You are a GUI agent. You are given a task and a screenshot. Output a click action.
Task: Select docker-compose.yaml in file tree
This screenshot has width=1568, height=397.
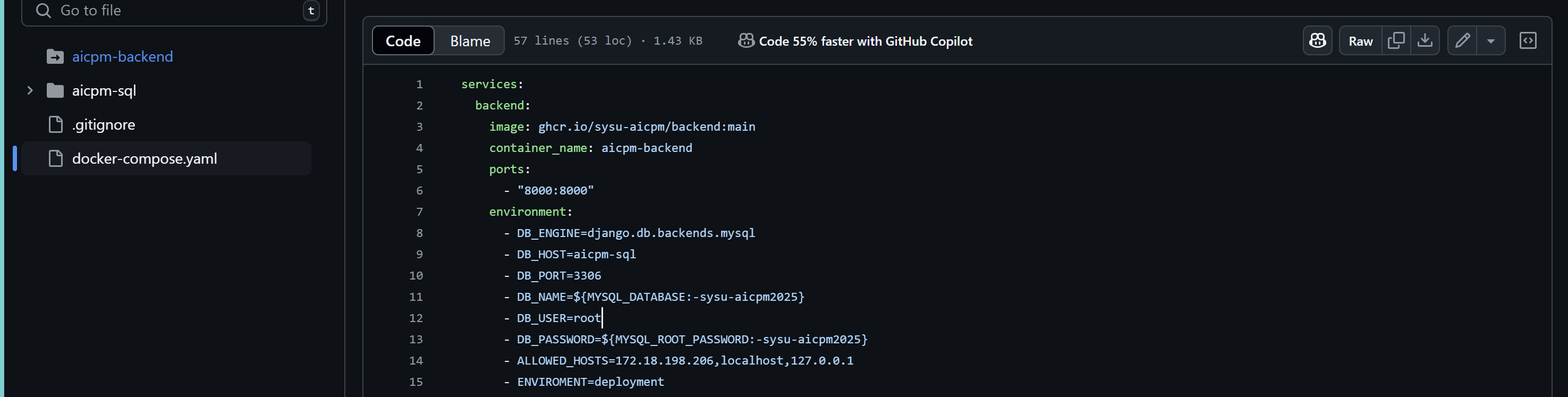pos(166,158)
